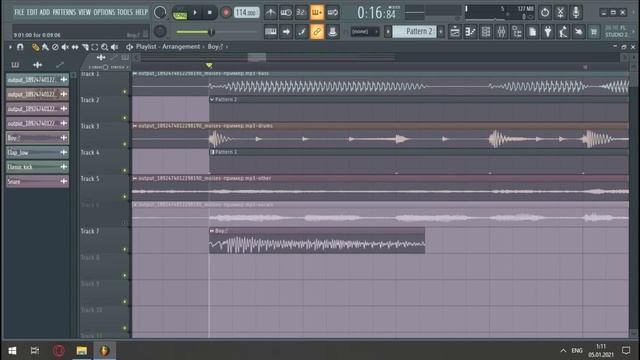The height and width of the screenshot is (360, 640).
Task: Select the Delete tool in playlist toolbar
Action: coord(55,47)
